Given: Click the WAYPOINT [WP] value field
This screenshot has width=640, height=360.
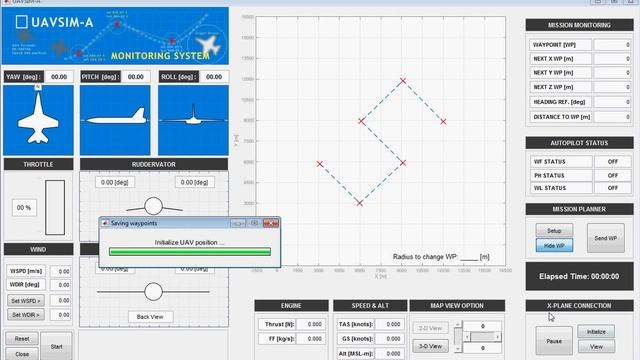Looking at the screenshot, I should click(x=613, y=45).
